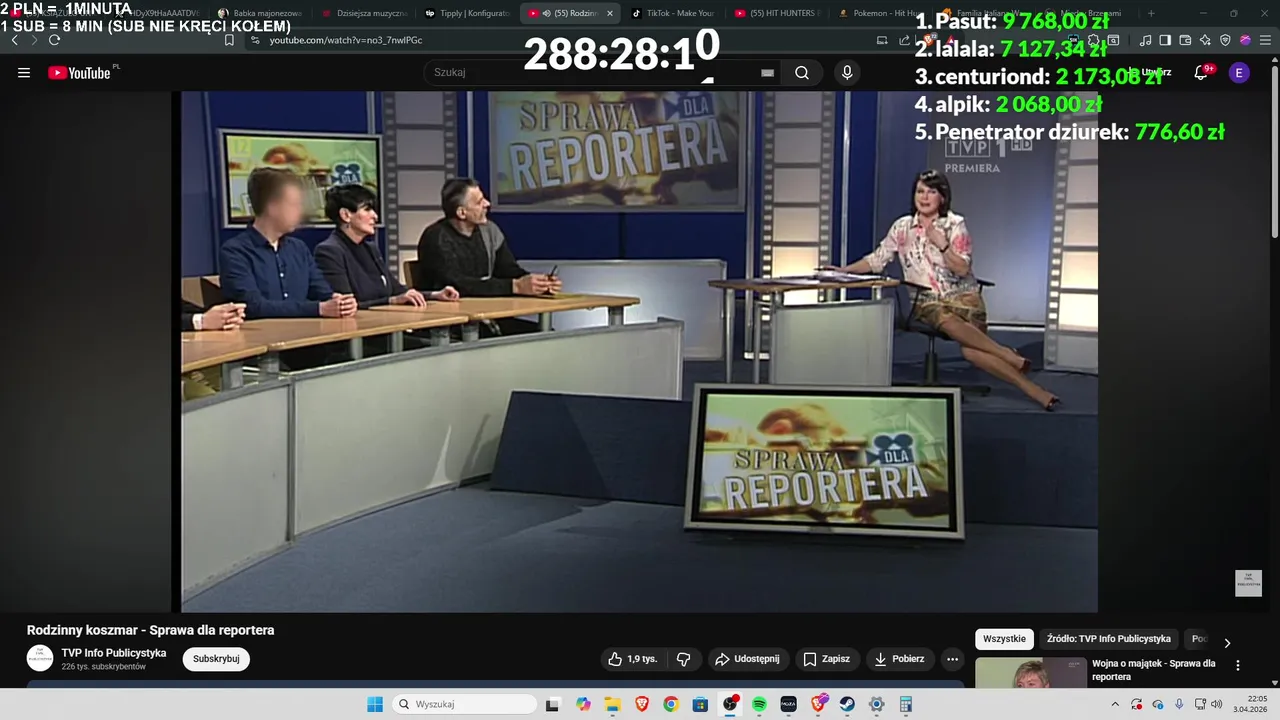Image resolution: width=1280 pixels, height=720 pixels.
Task: Open Wojna o majątek - Sprawa dla reportera title
Action: pos(1153,670)
